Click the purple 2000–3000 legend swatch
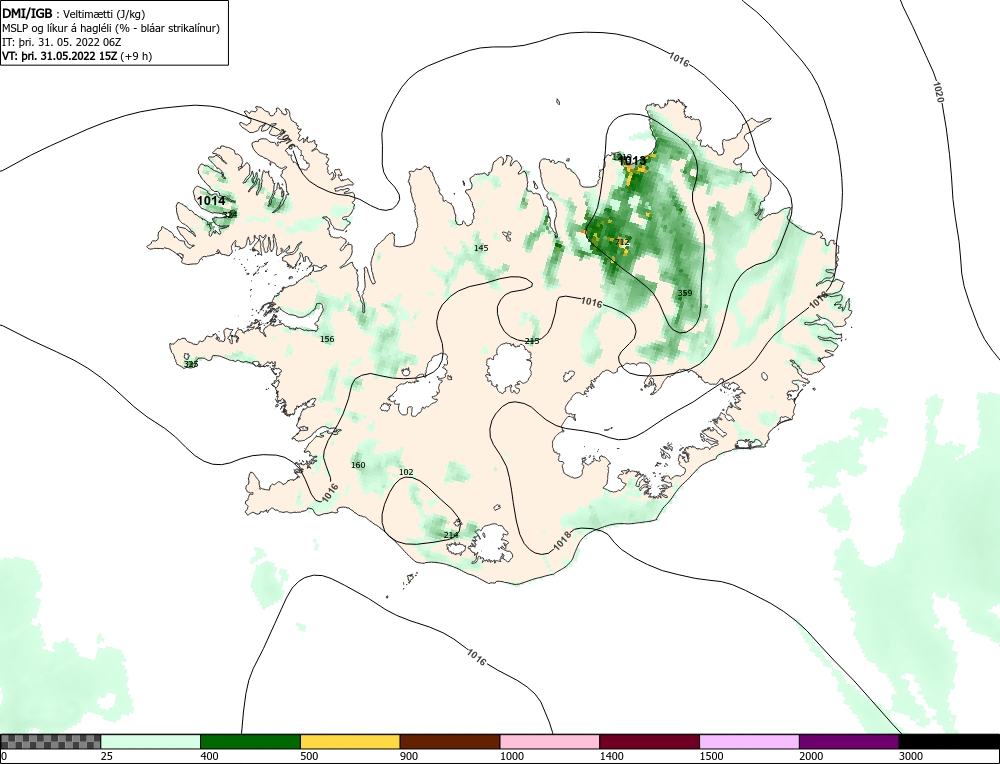Screen dimensions: 1000x764 point(849,742)
